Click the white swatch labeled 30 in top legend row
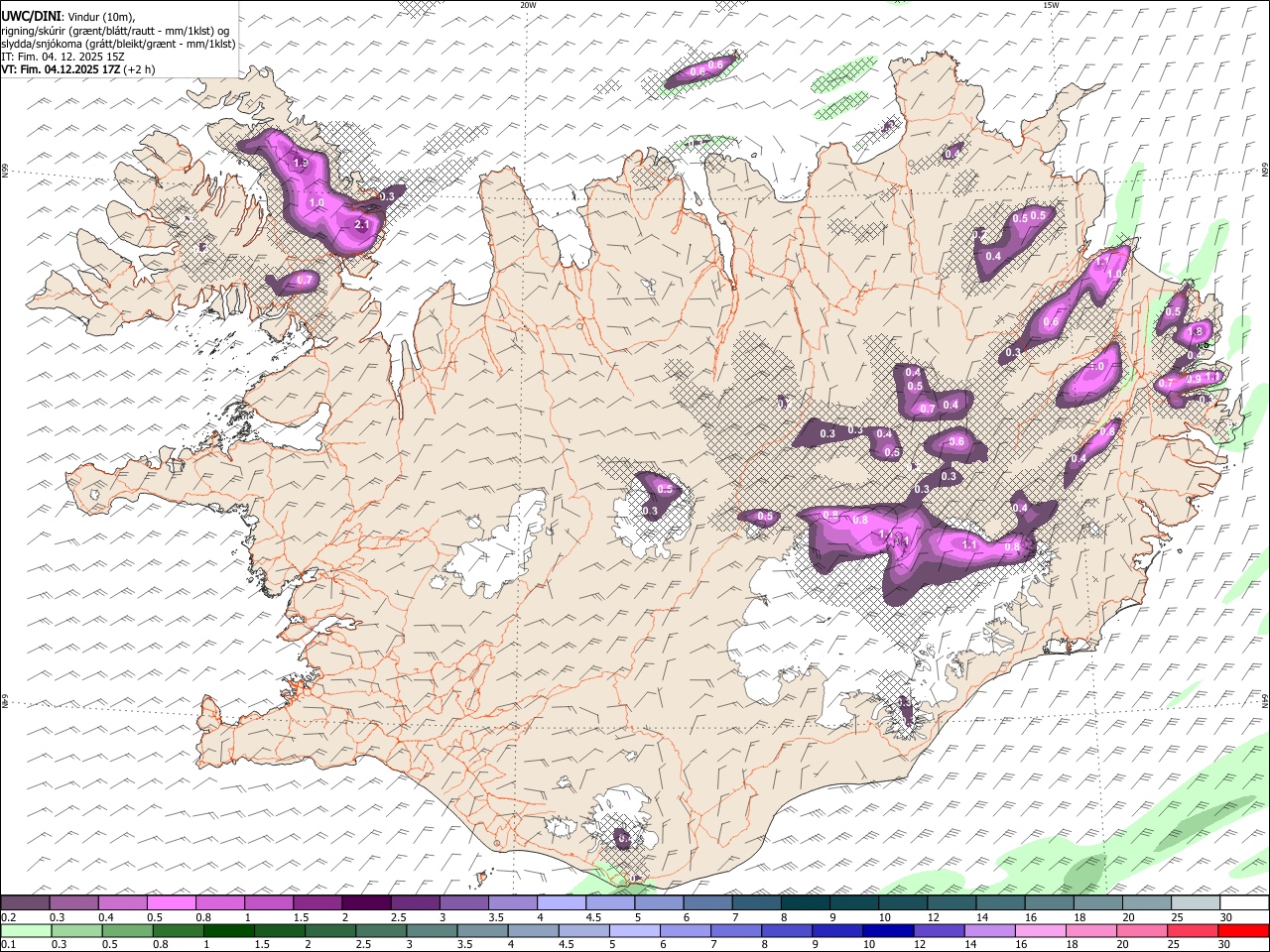The width and height of the screenshot is (1270, 952). coord(1244,903)
